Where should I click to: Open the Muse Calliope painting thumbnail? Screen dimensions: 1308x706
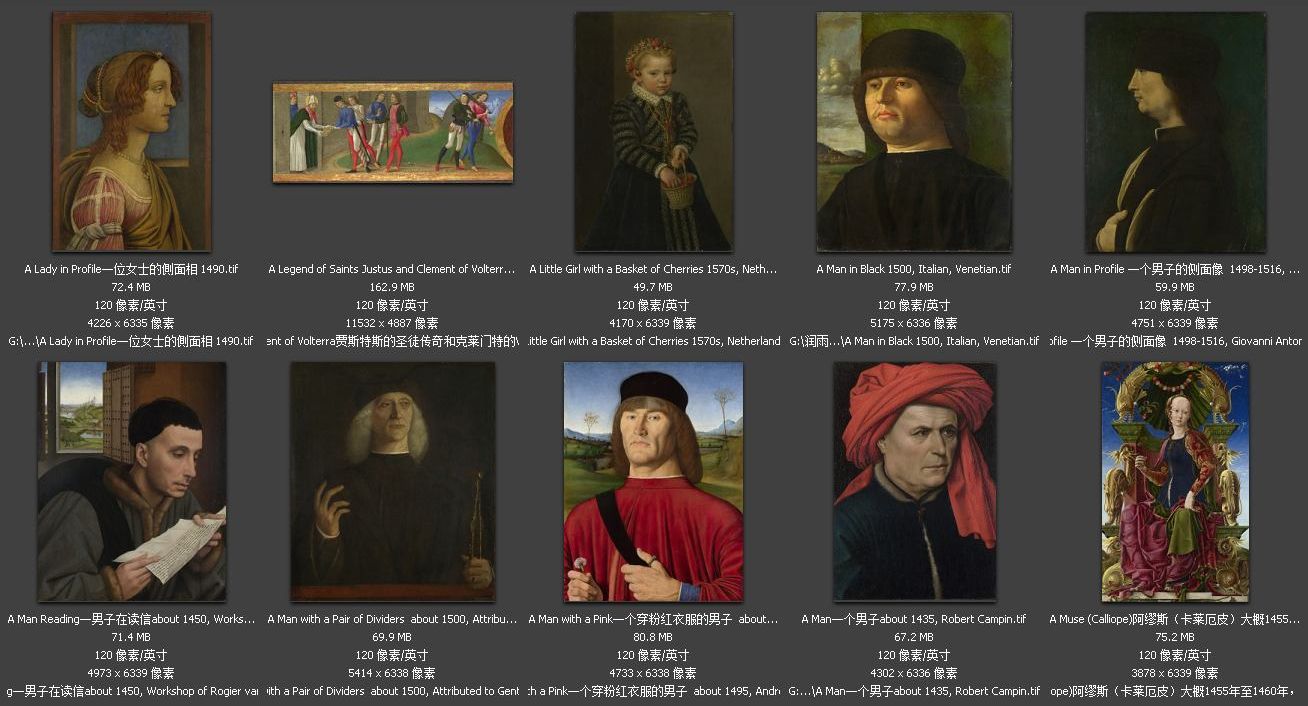(x=1176, y=481)
